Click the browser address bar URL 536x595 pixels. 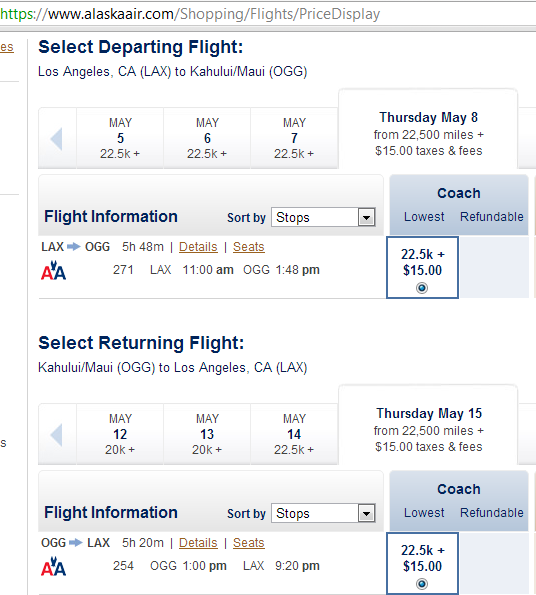[x=190, y=14]
